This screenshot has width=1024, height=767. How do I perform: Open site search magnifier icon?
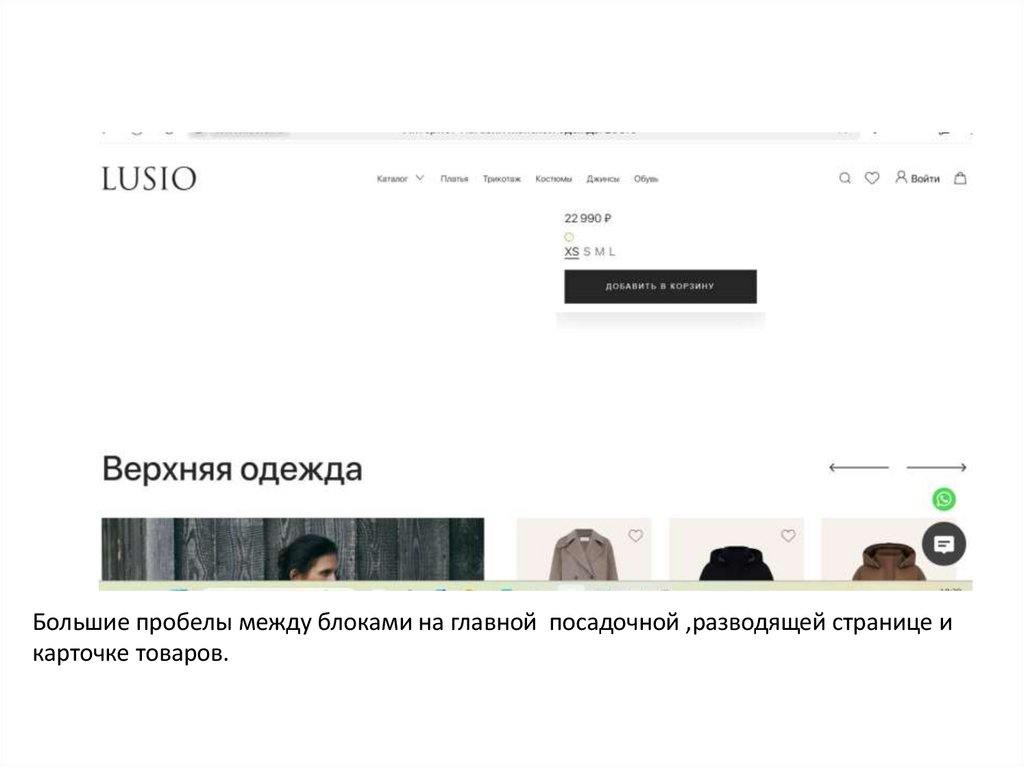(844, 178)
